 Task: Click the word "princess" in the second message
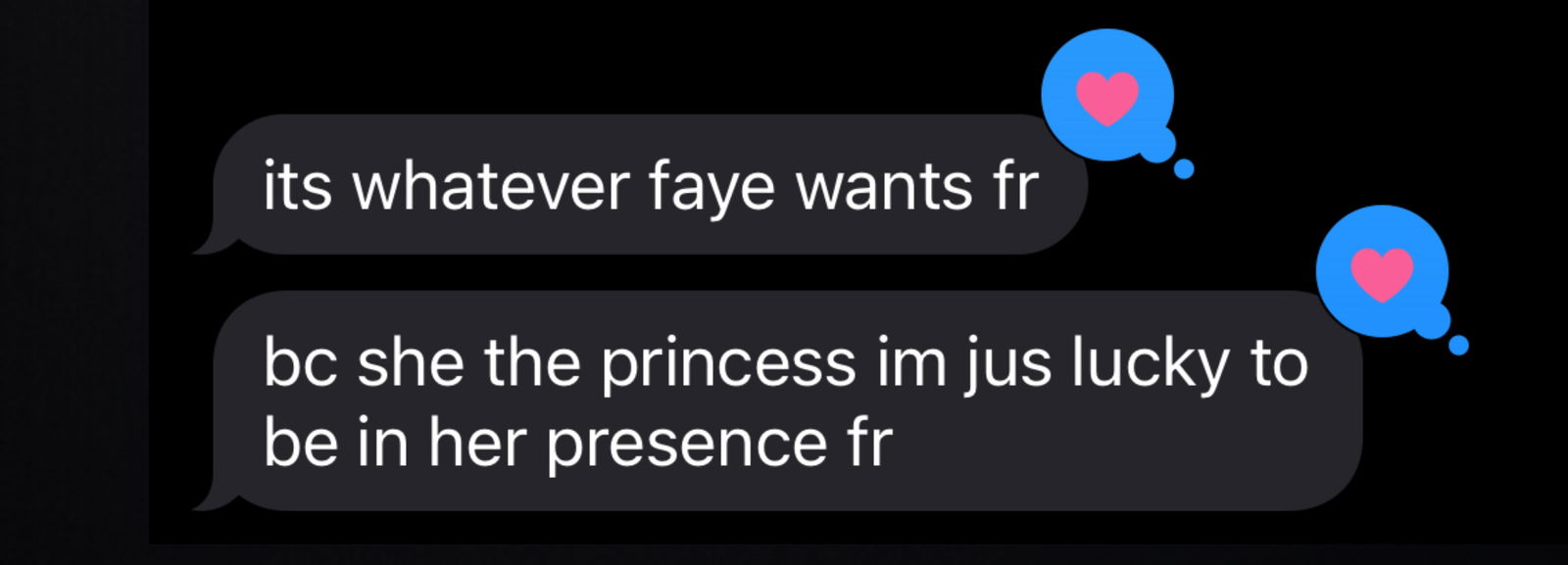[x=728, y=364]
